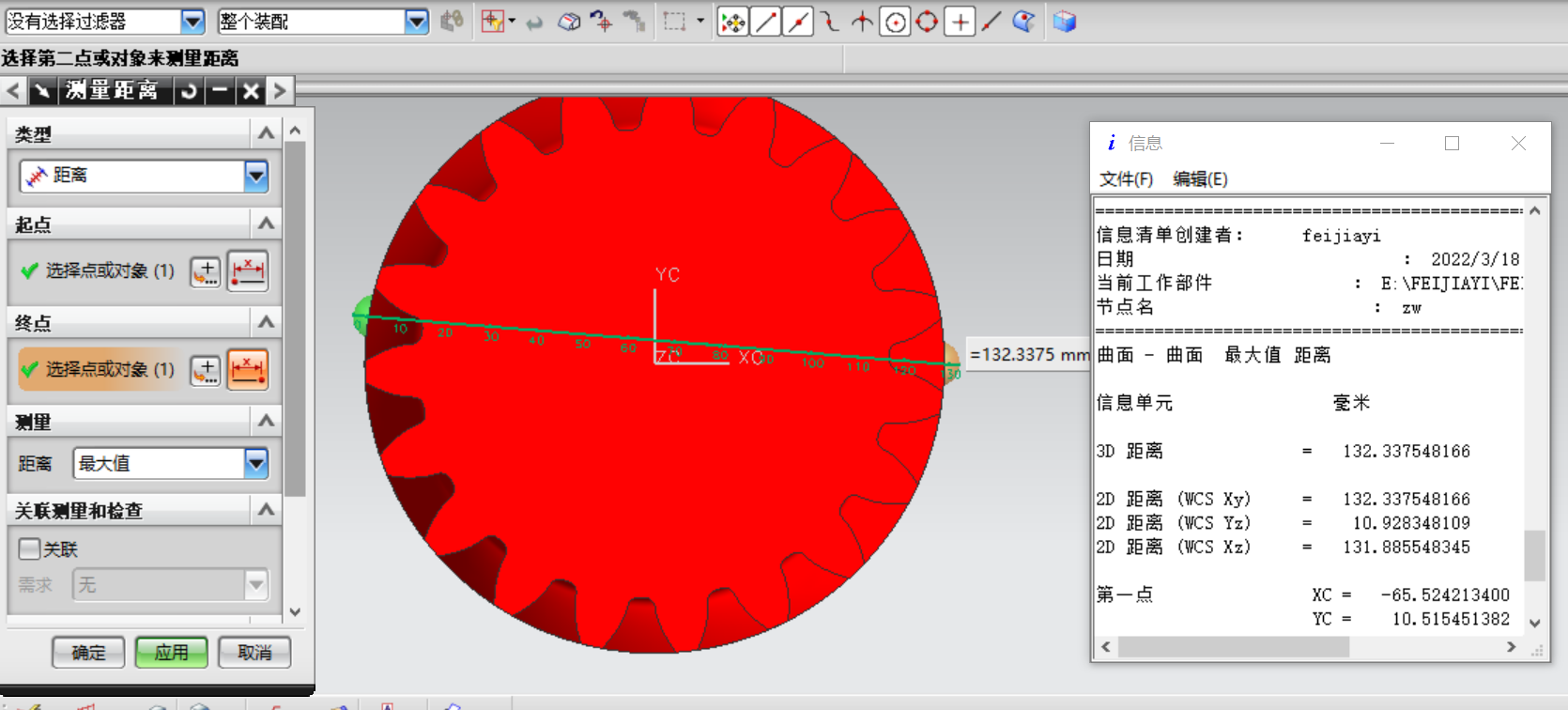The height and width of the screenshot is (710, 1568).
Task: Collapse the 测量 section
Action: (x=267, y=421)
